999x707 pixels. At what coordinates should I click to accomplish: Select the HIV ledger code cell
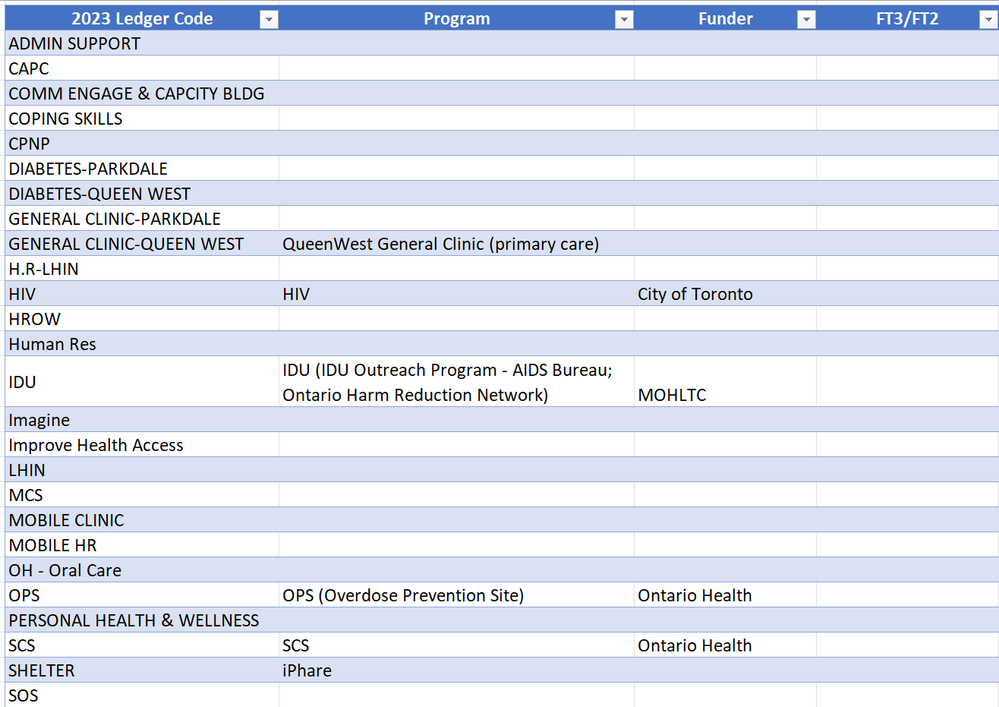[x=142, y=294]
